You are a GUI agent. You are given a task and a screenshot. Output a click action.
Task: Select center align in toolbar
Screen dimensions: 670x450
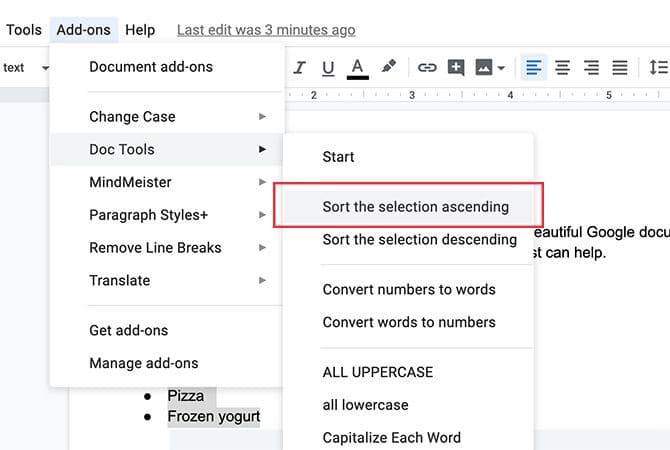pos(563,68)
